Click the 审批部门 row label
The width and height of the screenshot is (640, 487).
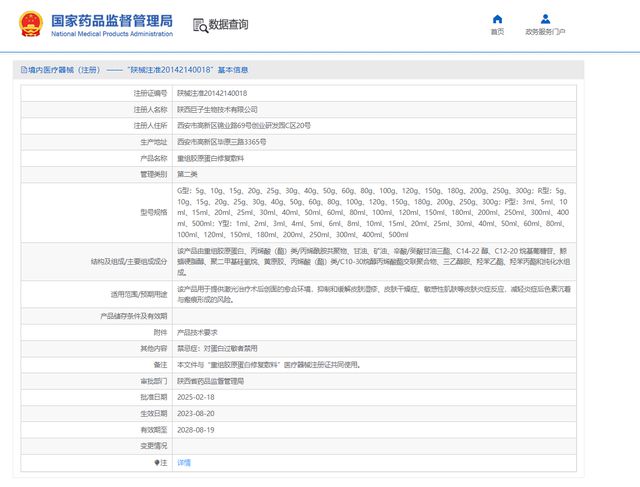(x=154, y=381)
